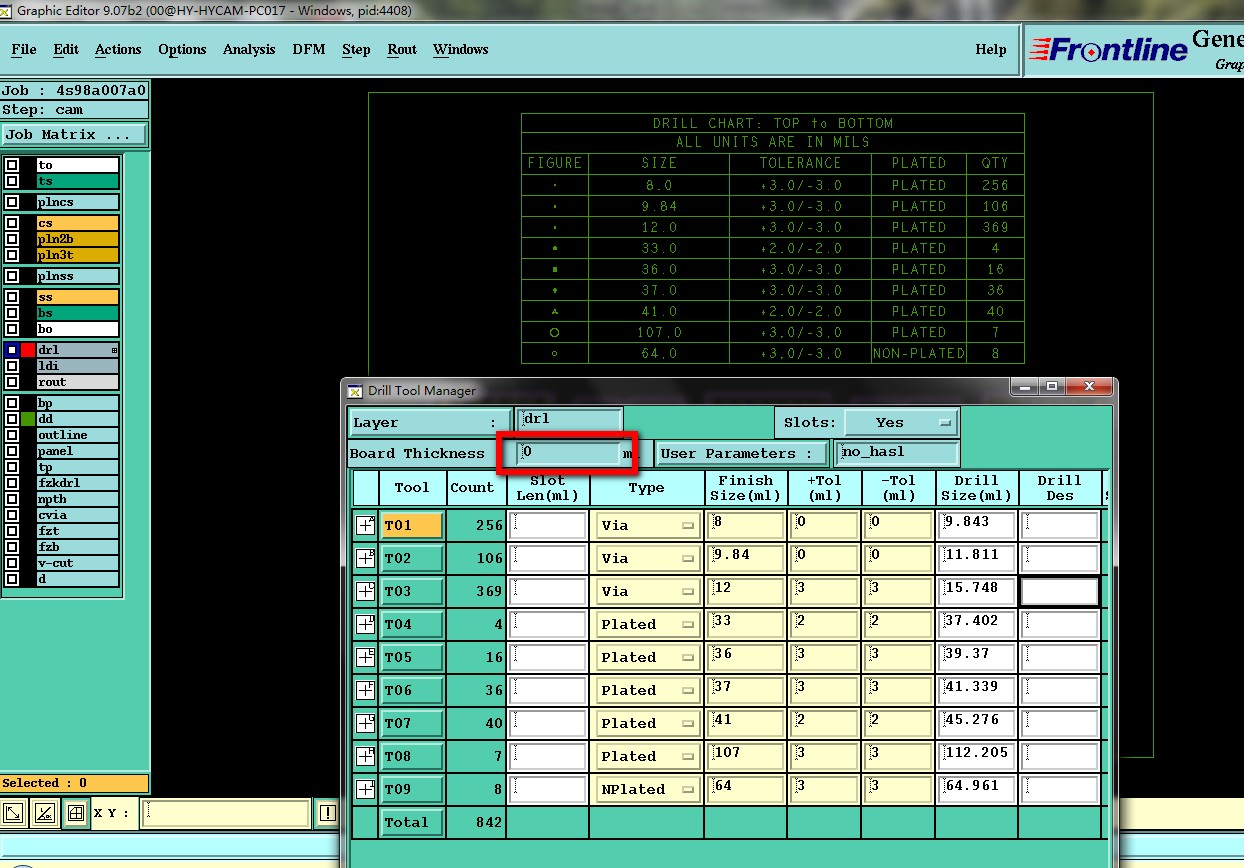This screenshot has height=868, width=1244.
Task: Click the Drill Size field showing 9.843
Action: tap(976, 525)
